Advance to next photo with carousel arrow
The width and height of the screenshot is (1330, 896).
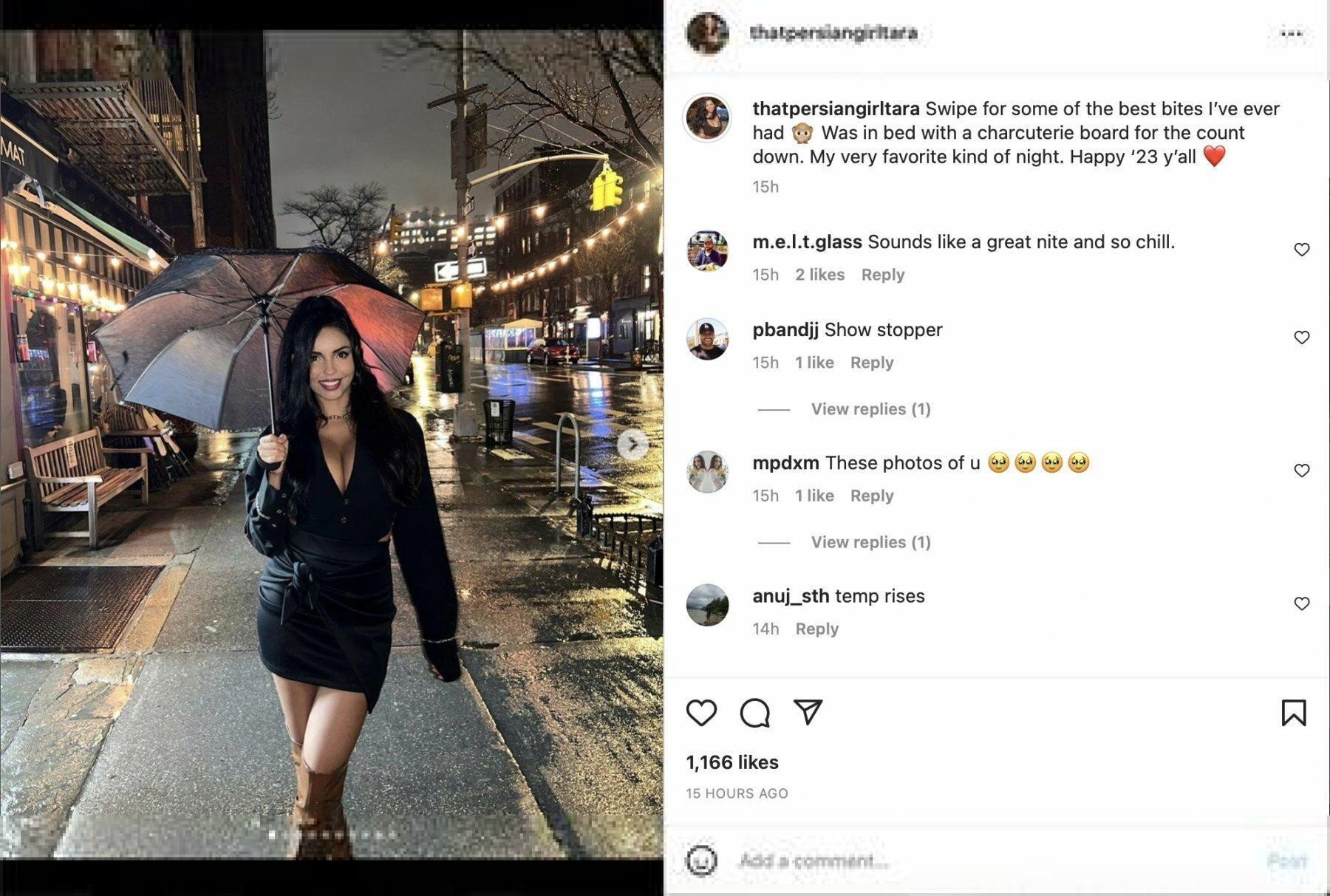pyautogui.click(x=632, y=445)
